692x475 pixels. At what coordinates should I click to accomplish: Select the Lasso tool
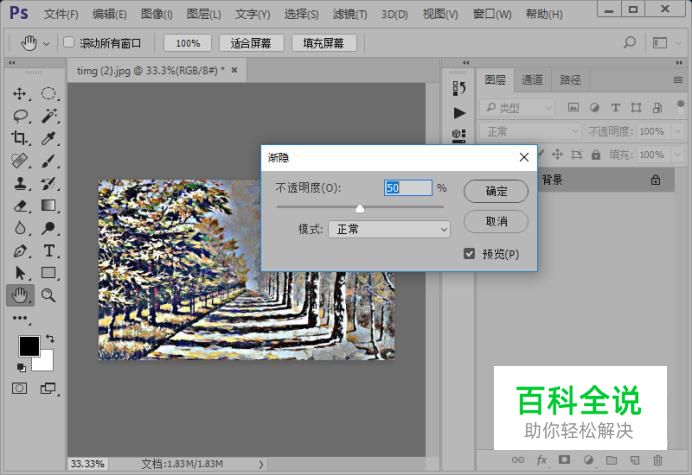click(x=19, y=116)
